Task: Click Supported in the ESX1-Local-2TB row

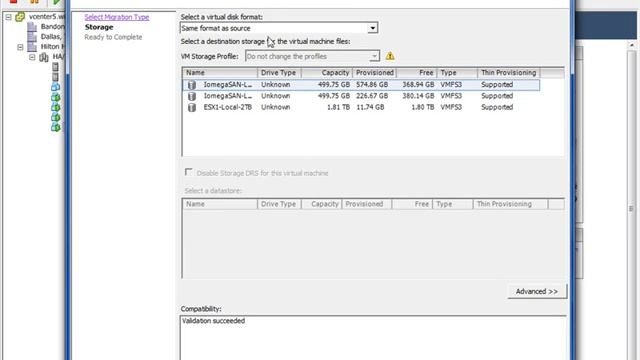Action: point(497,107)
